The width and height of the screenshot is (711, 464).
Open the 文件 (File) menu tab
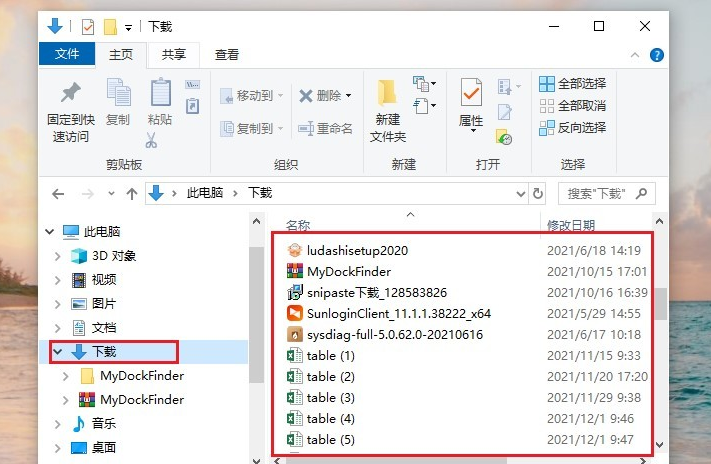click(x=67, y=55)
